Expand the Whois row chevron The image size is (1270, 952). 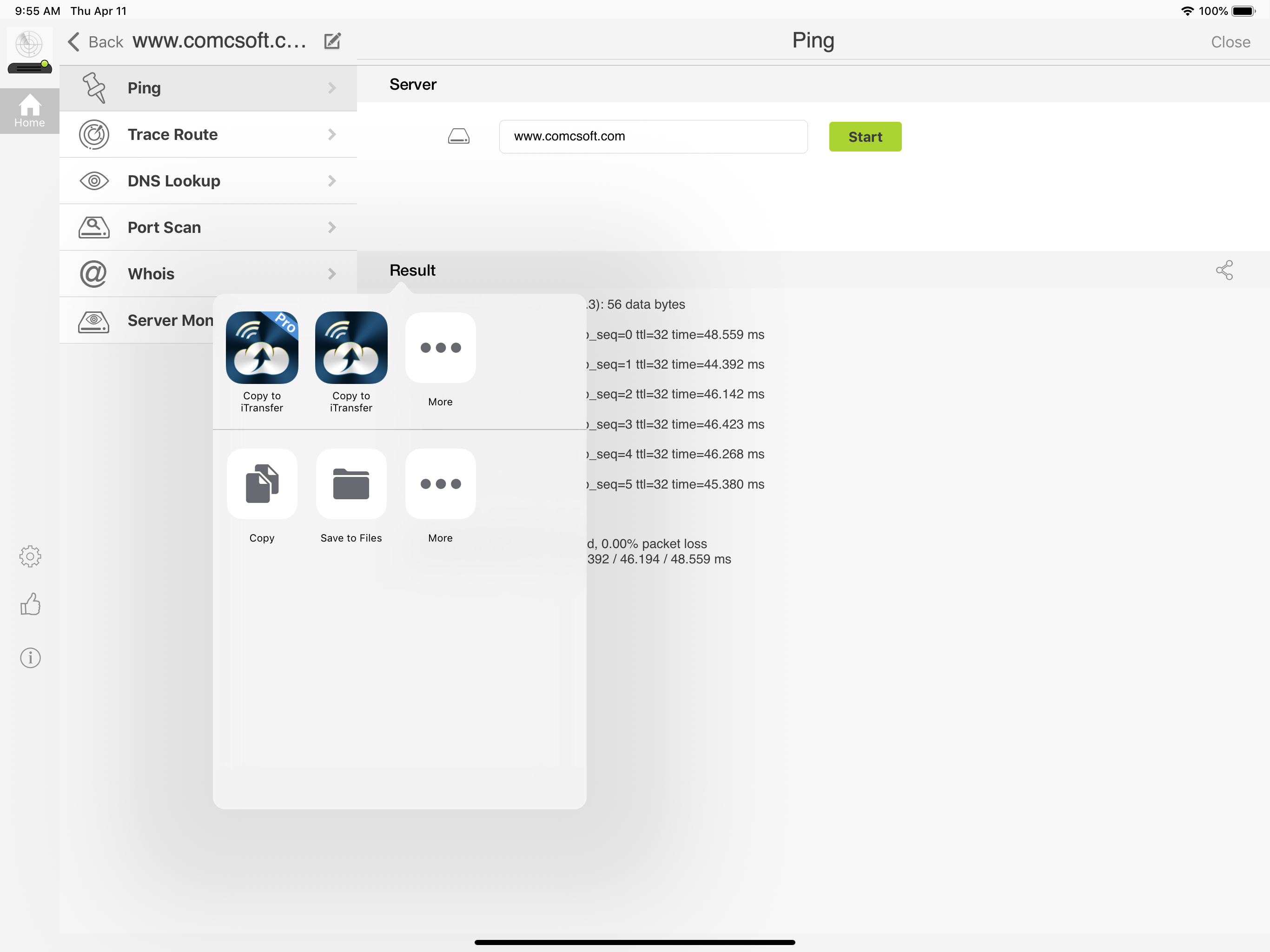pyautogui.click(x=332, y=273)
